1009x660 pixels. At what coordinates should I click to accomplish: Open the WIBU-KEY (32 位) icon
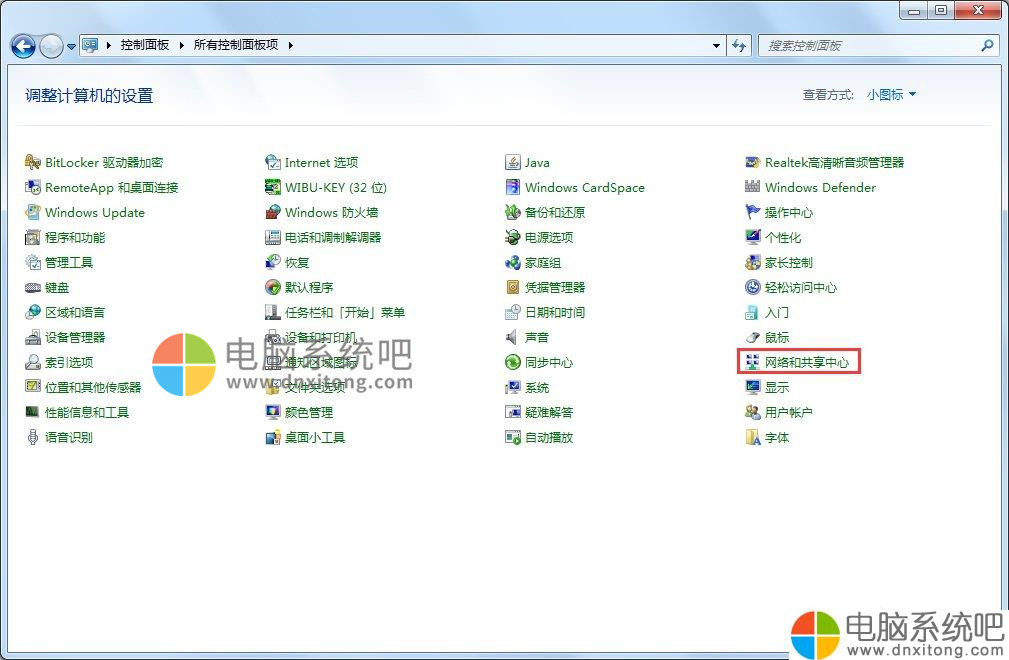[x=273, y=187]
